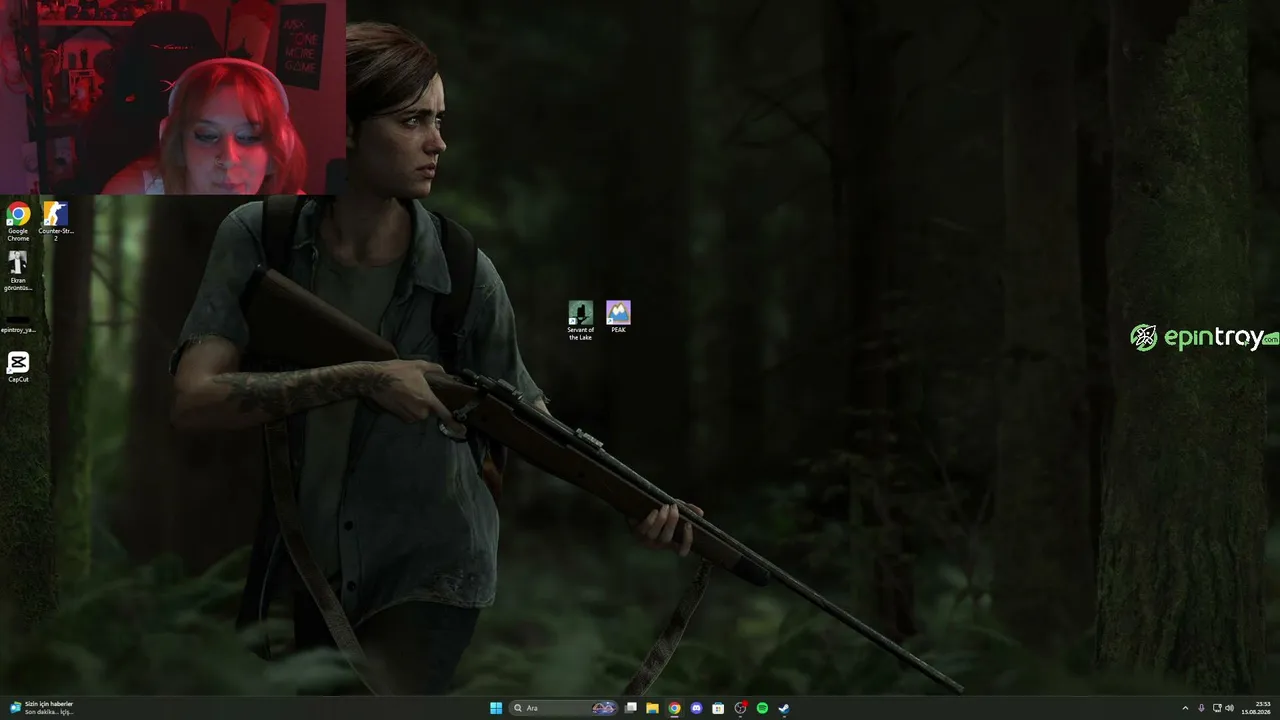This screenshot has width=1280, height=720.
Task: Open the volume speaker tray icon
Action: click(x=1230, y=708)
